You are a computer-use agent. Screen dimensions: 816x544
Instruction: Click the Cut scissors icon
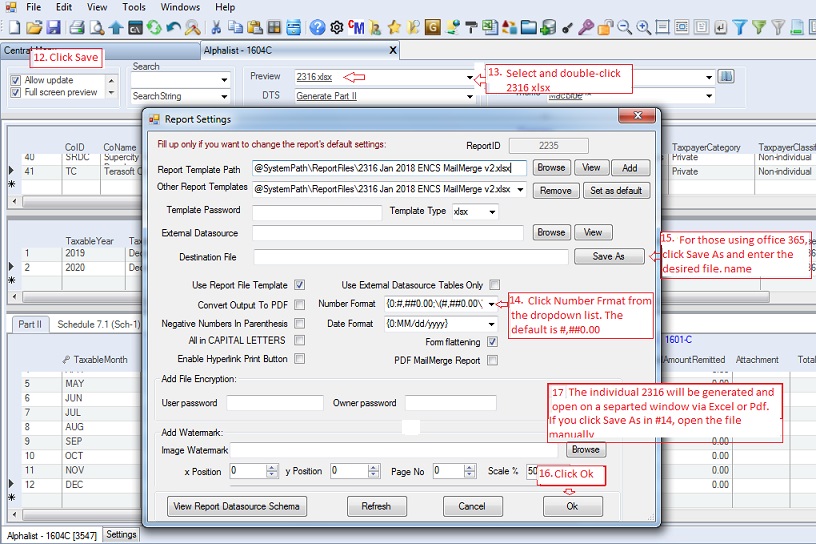coord(216,27)
